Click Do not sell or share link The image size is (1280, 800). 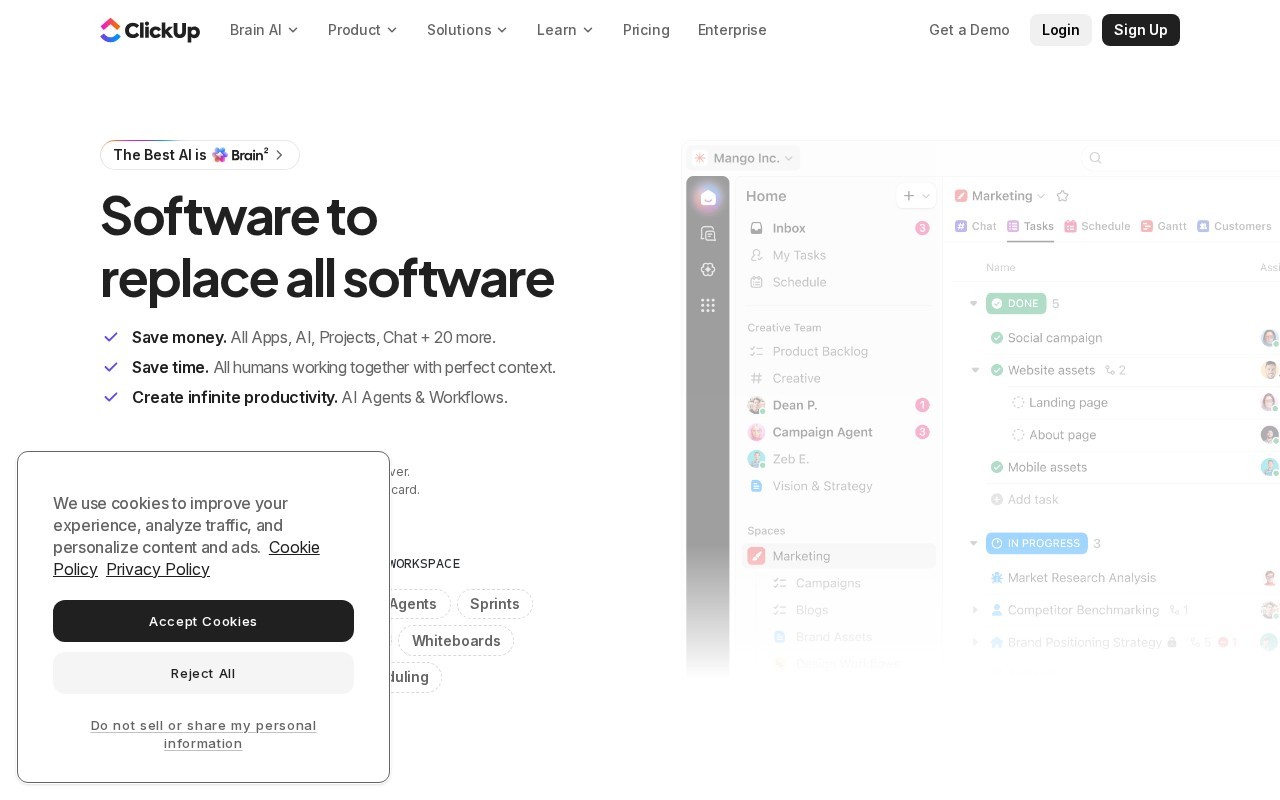click(x=203, y=734)
